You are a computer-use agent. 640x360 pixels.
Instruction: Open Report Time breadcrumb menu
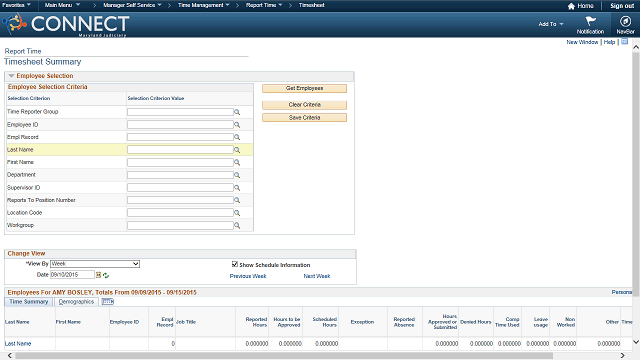tap(264, 5)
